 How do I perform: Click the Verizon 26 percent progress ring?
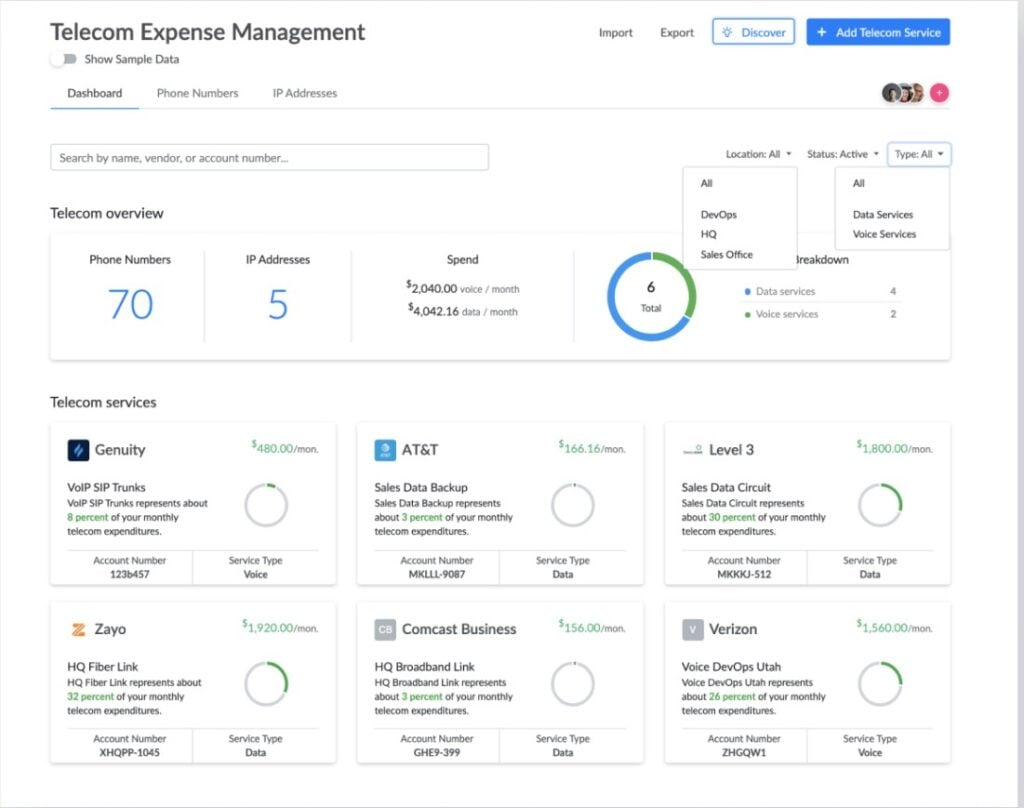pos(880,684)
